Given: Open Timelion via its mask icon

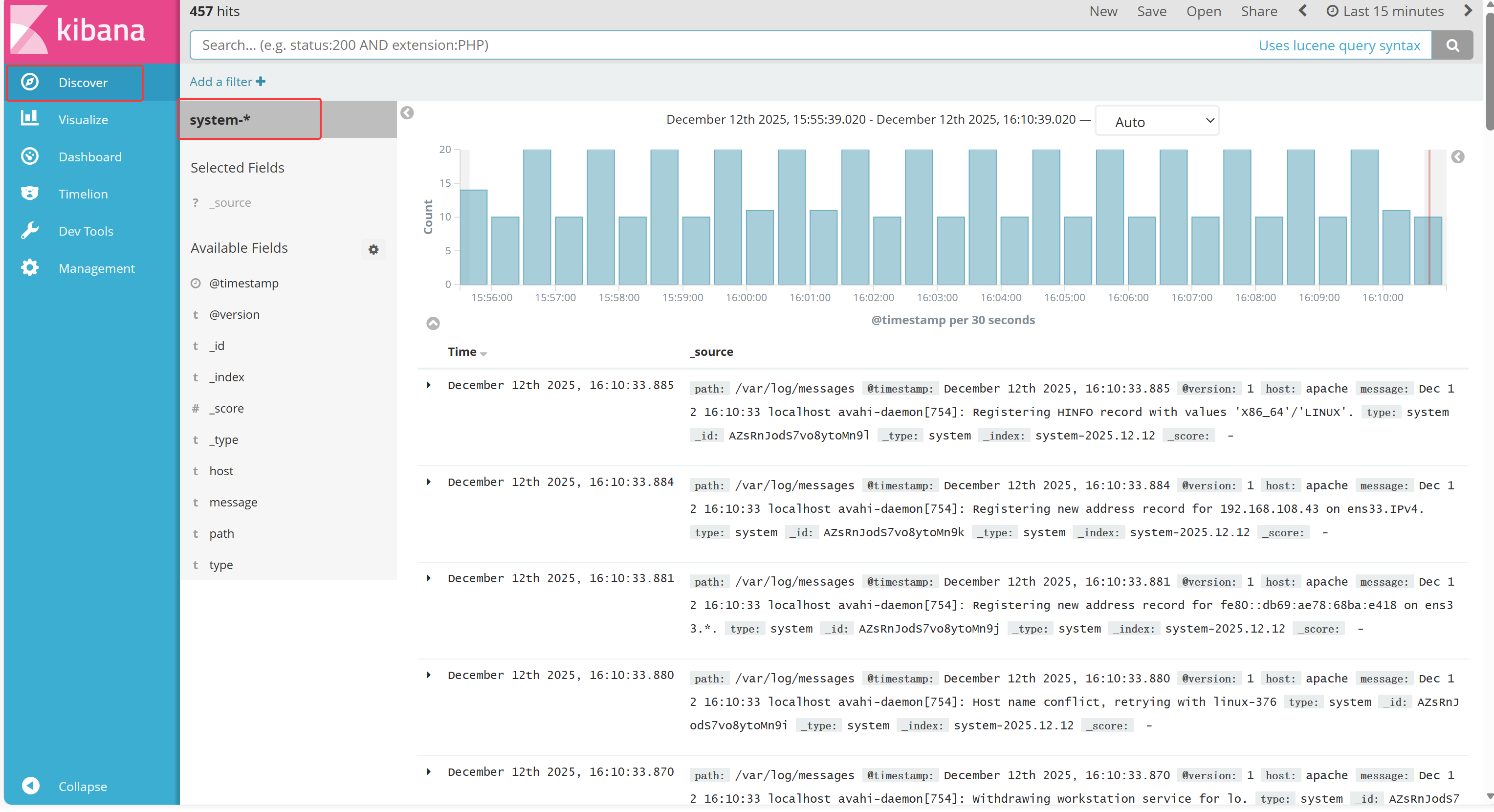Looking at the screenshot, I should [30, 193].
